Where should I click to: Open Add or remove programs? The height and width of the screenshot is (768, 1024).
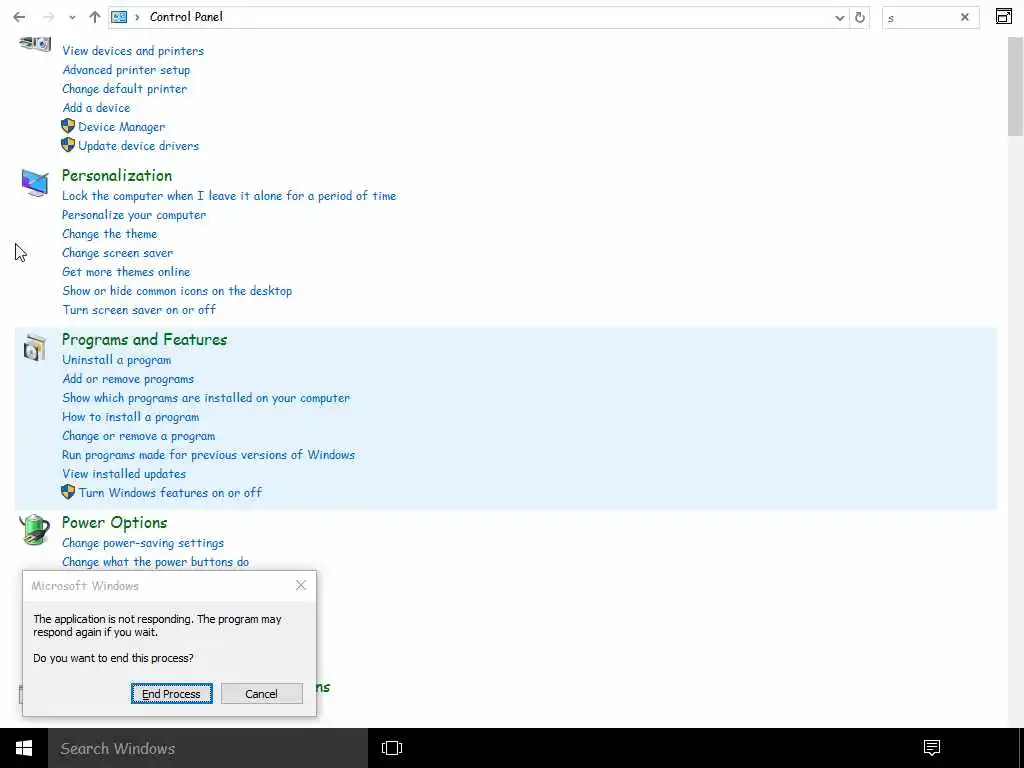[128, 379]
